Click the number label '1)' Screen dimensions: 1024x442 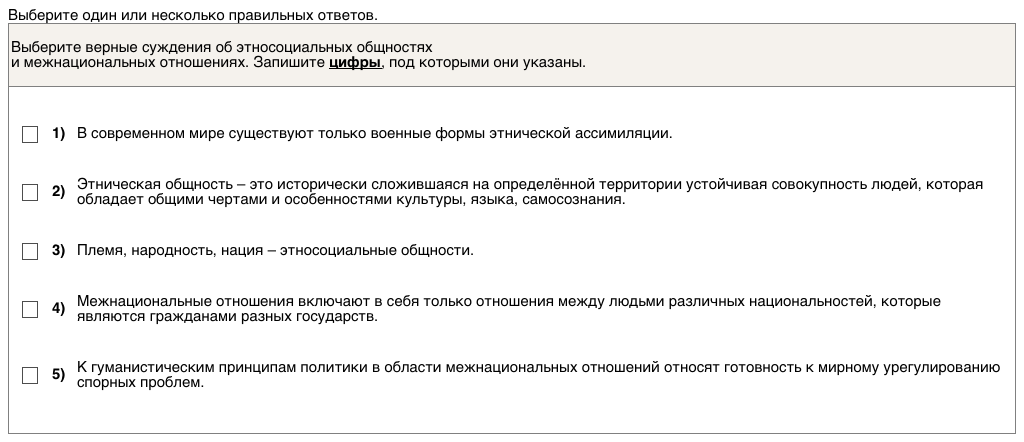point(58,133)
